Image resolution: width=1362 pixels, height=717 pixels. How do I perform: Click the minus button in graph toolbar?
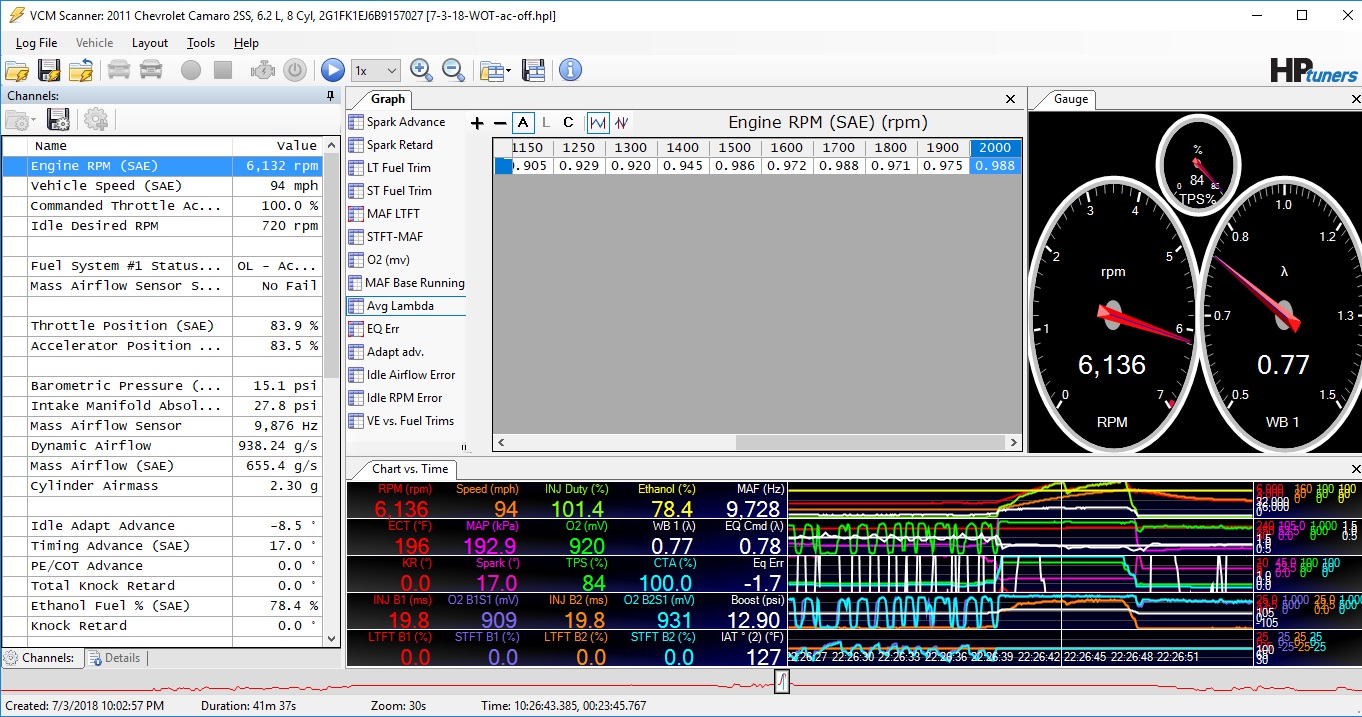(x=500, y=123)
